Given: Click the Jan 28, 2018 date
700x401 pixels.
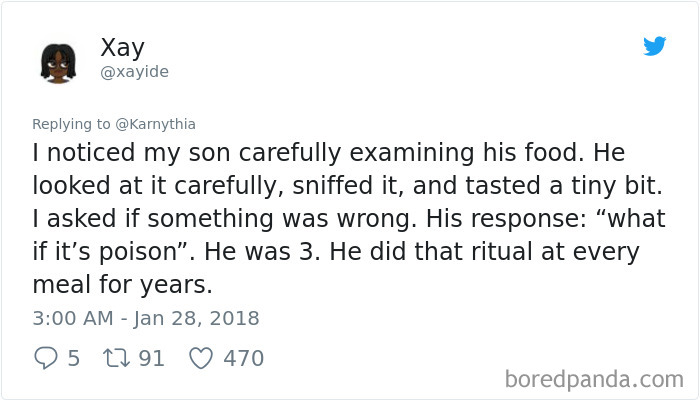Looking at the screenshot, I should (x=196, y=318).
